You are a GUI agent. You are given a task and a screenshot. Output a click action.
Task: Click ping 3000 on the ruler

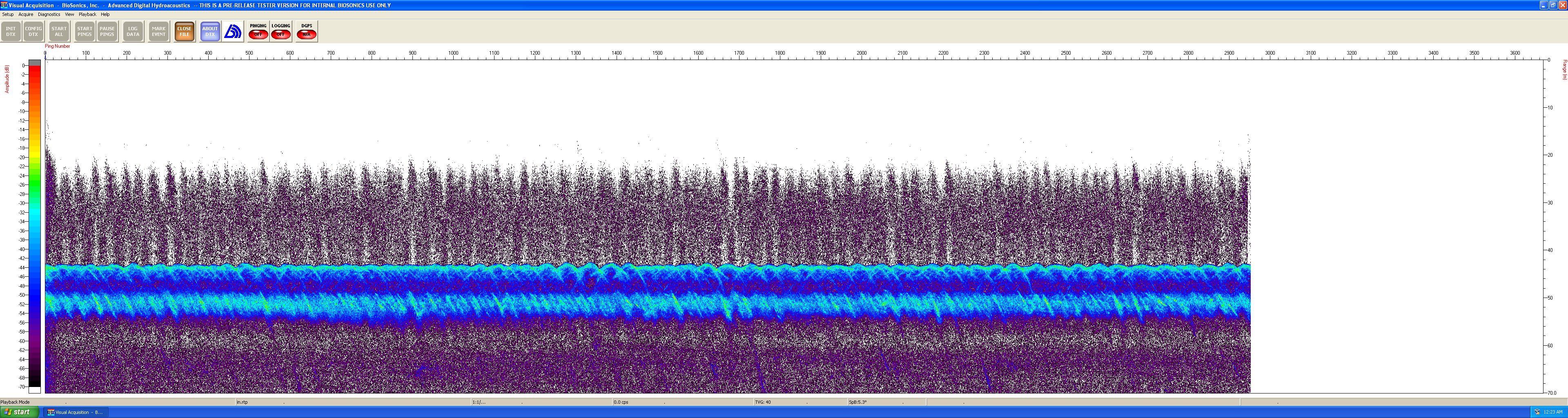(x=1270, y=53)
